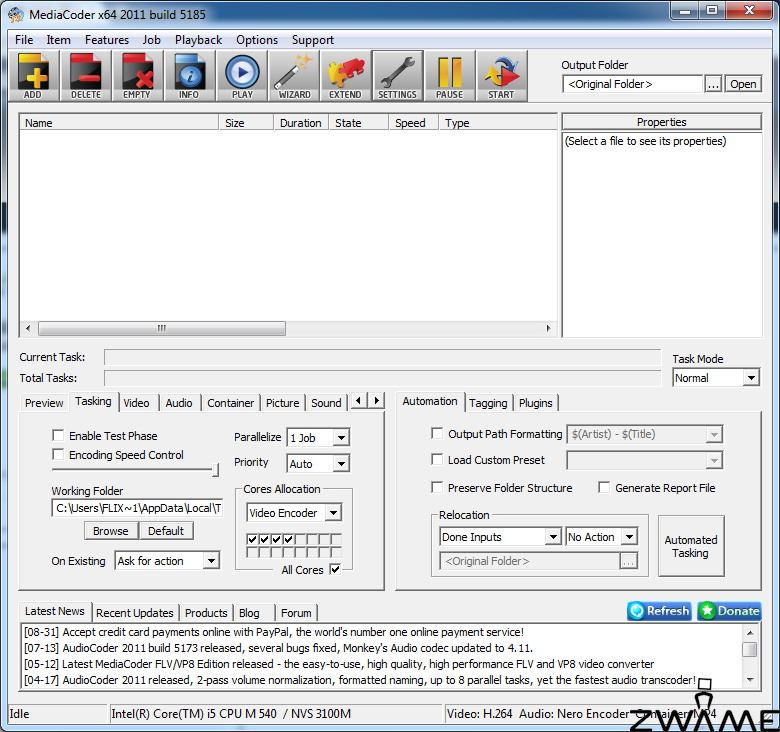
Task: Click the Working Folder path field
Action: tap(137, 508)
